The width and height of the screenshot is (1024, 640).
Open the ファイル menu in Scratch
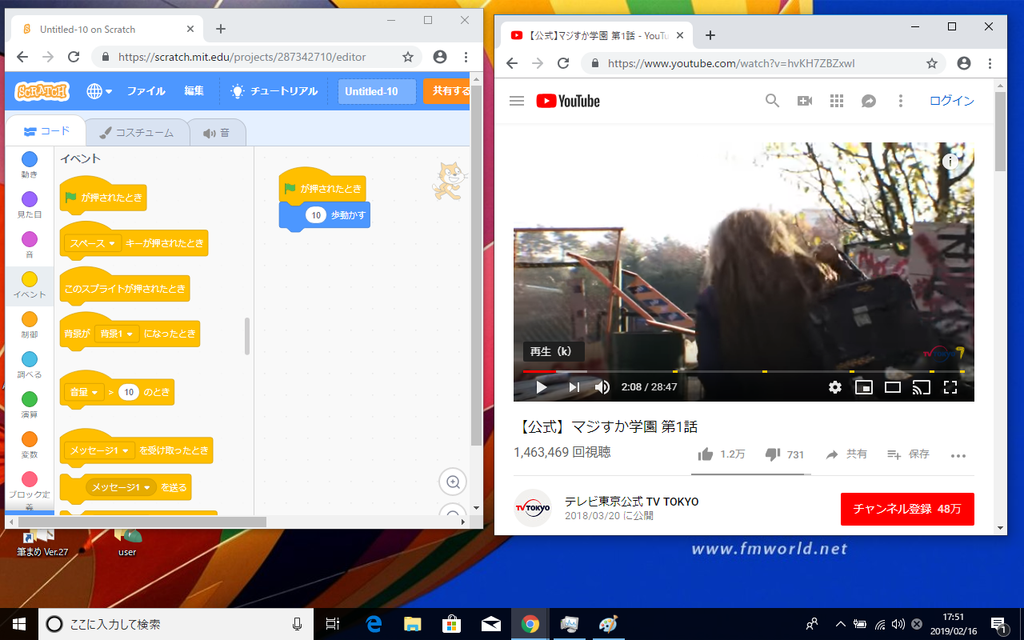[x=146, y=91]
